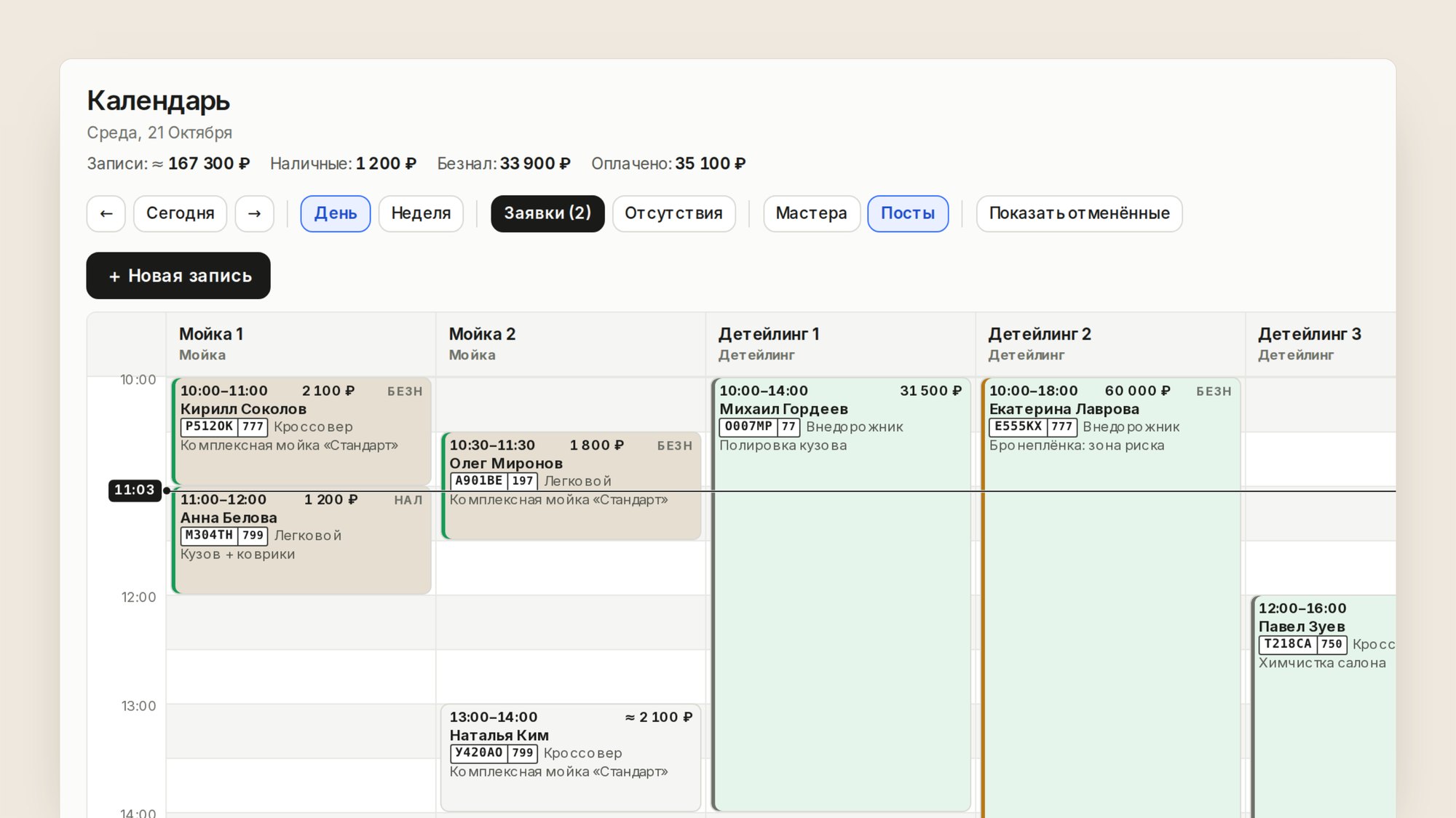1456x818 pixels.
Task: Go to previous day with left arrow
Action: click(x=106, y=214)
